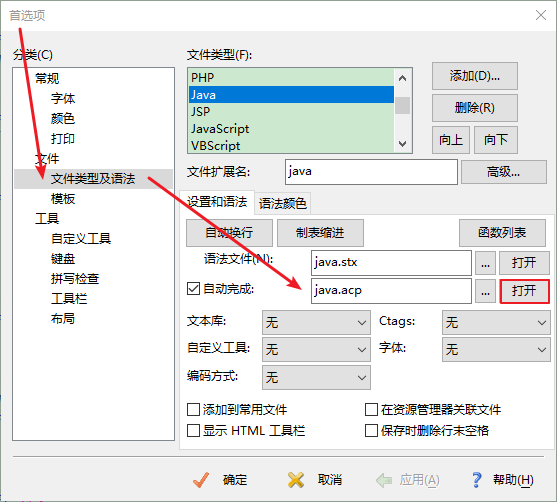Viewport: 558px width, 502px height.
Task: Move file type down with 向下
Action: coord(496,140)
